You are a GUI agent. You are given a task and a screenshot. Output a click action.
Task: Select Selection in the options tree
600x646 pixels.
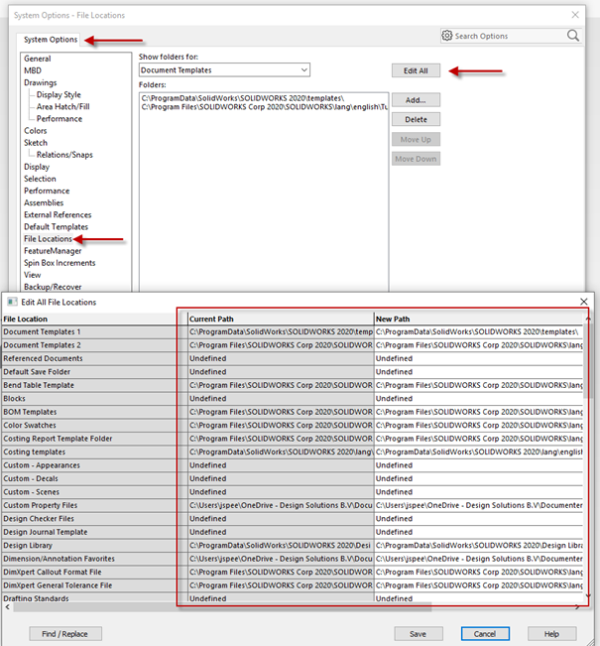click(40, 179)
